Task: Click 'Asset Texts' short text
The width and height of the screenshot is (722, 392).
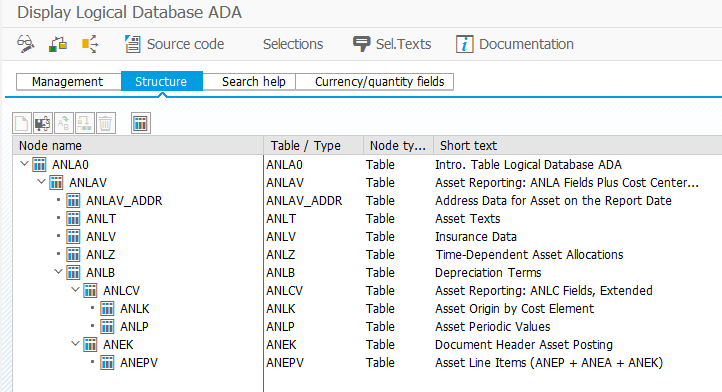Action: [x=467, y=219]
